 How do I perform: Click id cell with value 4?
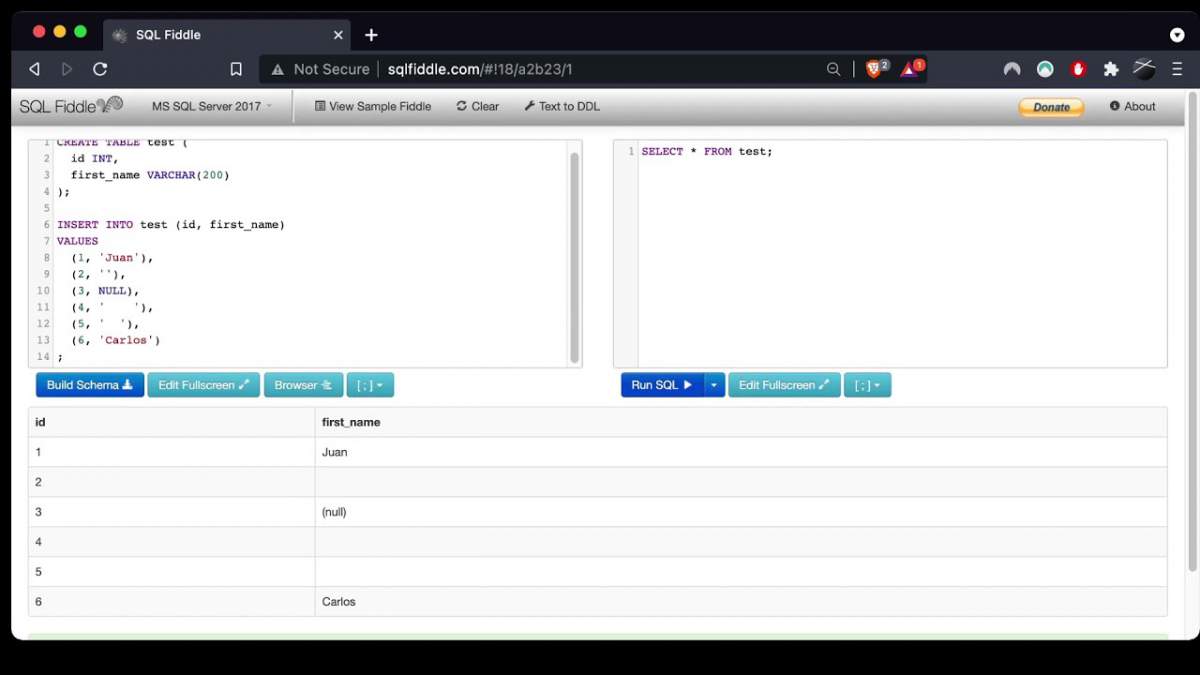point(171,542)
